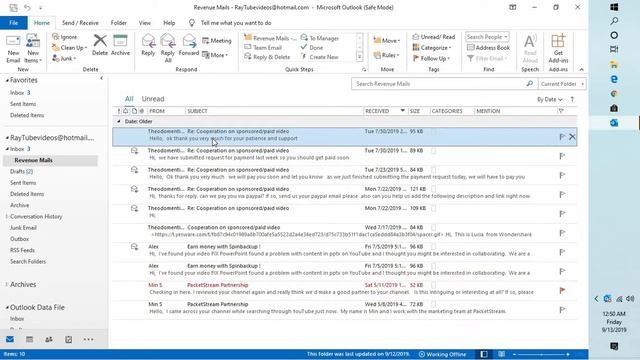Collapse the Favorites section
The height and width of the screenshot is (360, 640).
click(7, 80)
